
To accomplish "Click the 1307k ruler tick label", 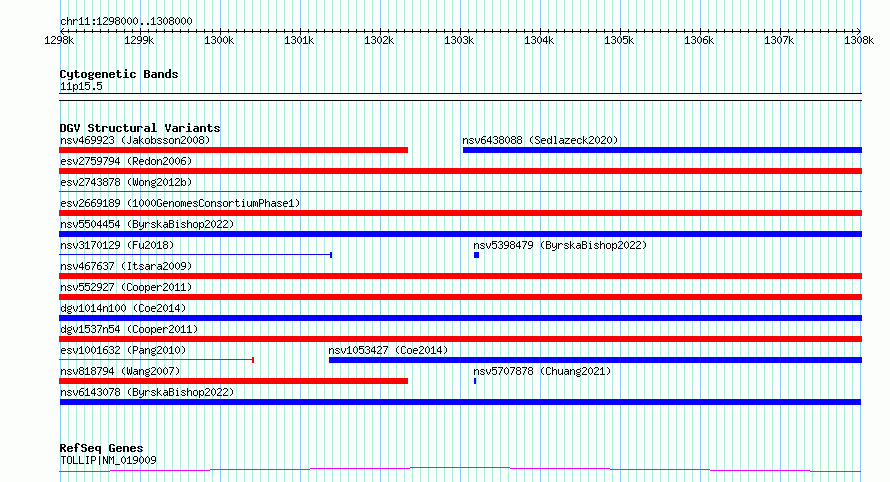I will [x=779, y=40].
